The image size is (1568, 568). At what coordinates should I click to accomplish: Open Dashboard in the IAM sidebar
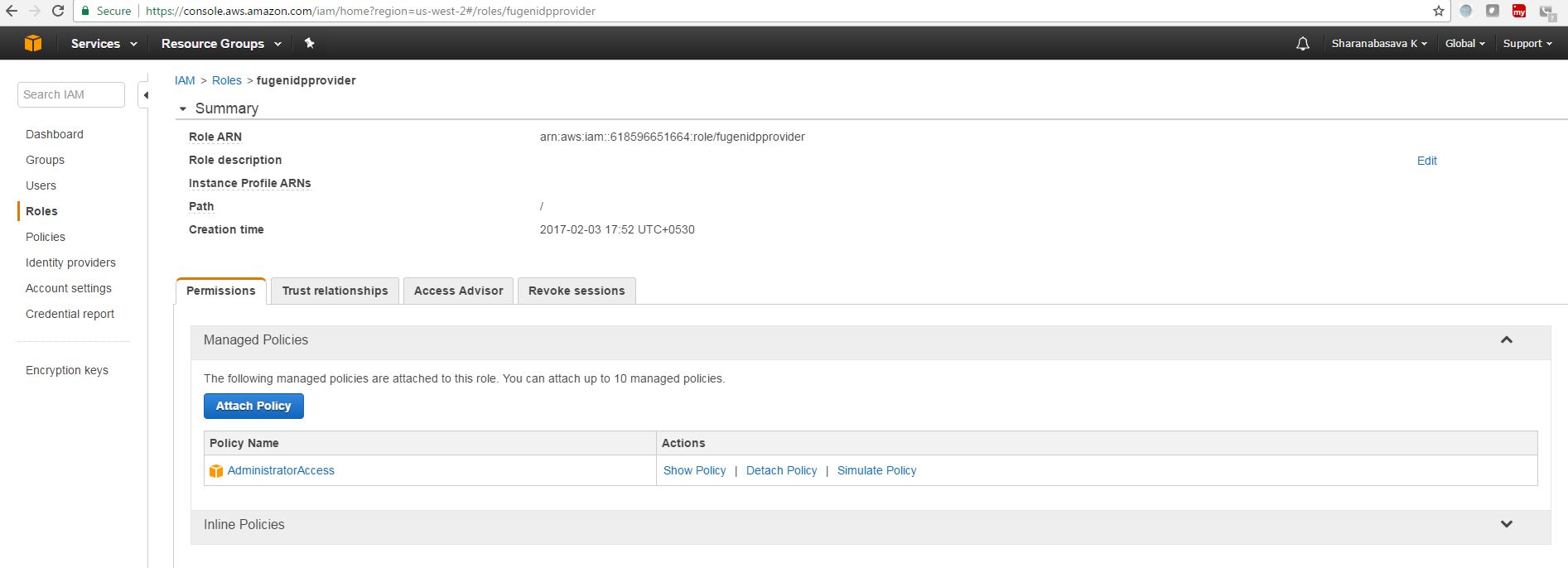[x=55, y=134]
